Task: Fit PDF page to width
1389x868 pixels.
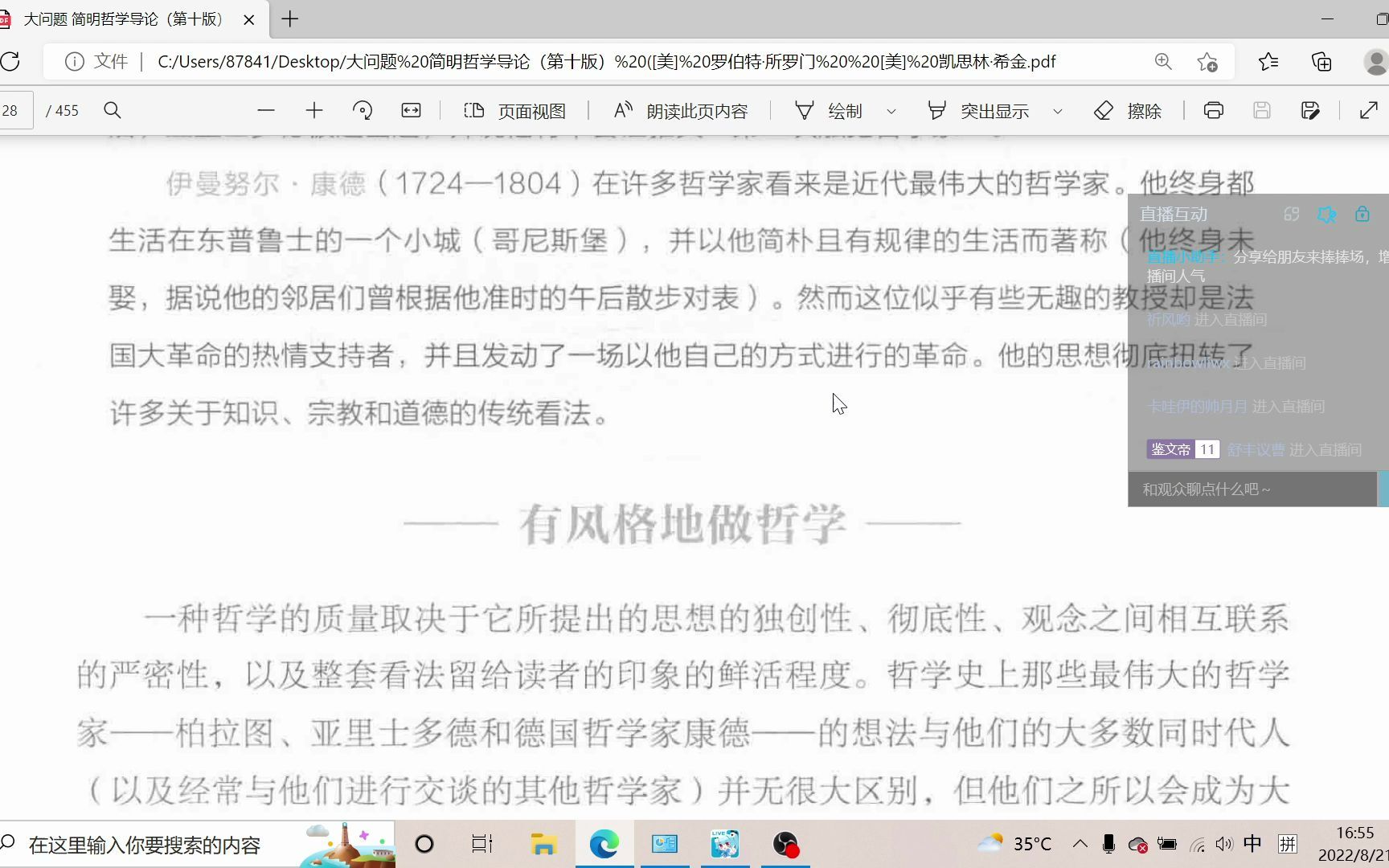Action: point(411,111)
